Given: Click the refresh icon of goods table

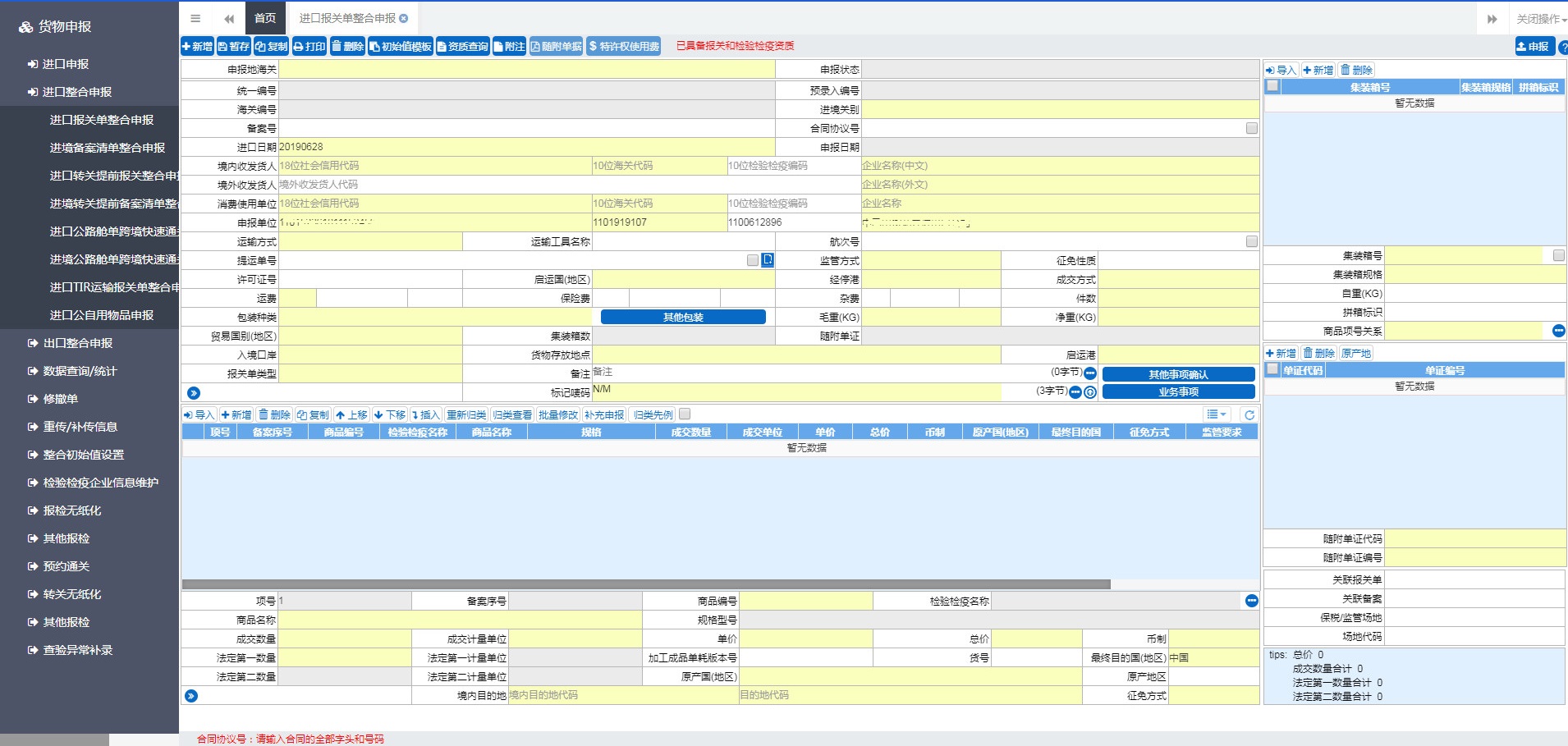Looking at the screenshot, I should pos(1249,414).
